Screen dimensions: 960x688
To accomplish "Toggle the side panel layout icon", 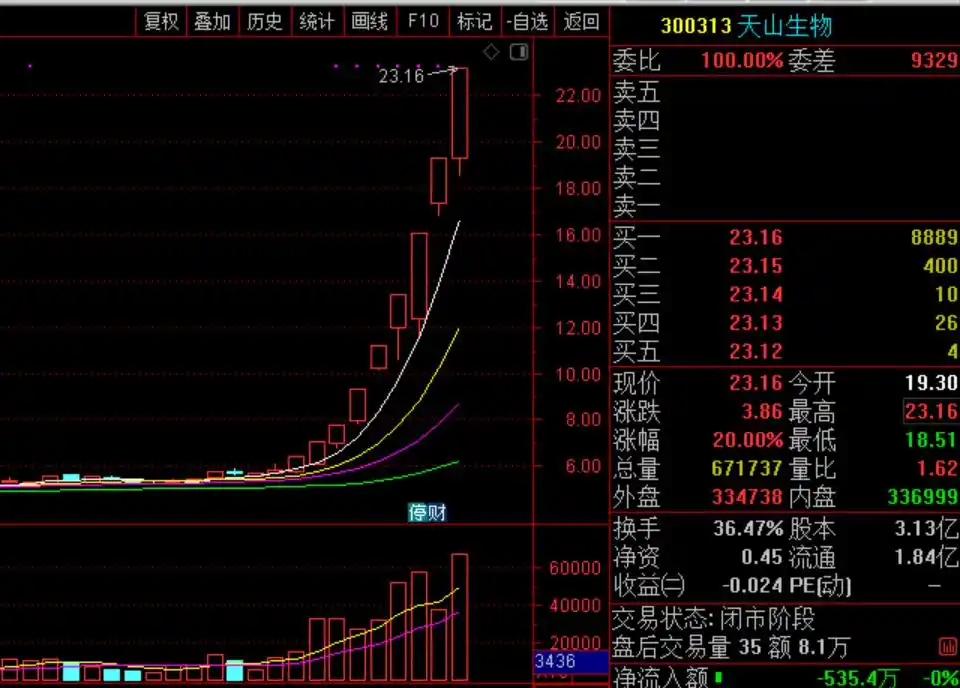I will click(519, 52).
